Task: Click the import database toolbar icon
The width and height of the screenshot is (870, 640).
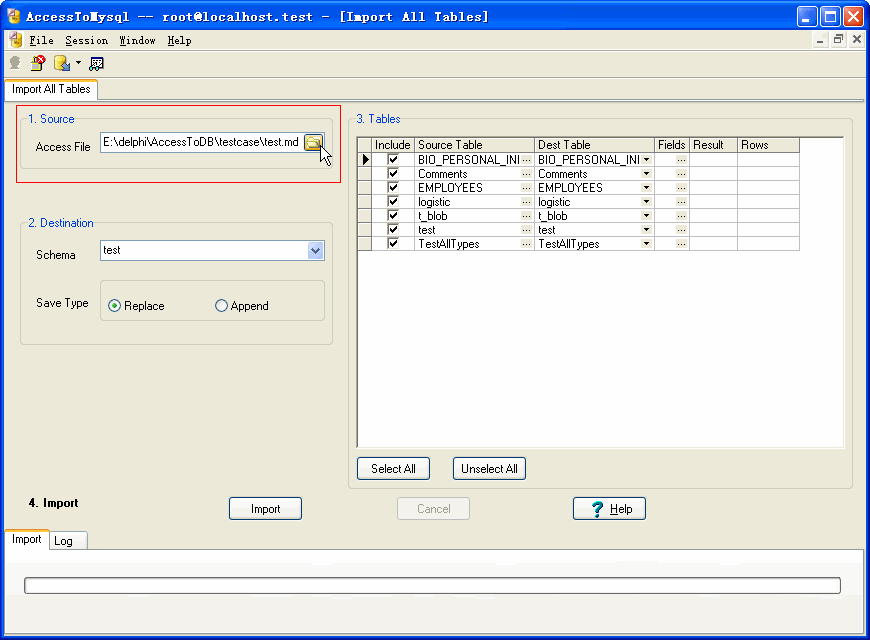Action: [62, 63]
